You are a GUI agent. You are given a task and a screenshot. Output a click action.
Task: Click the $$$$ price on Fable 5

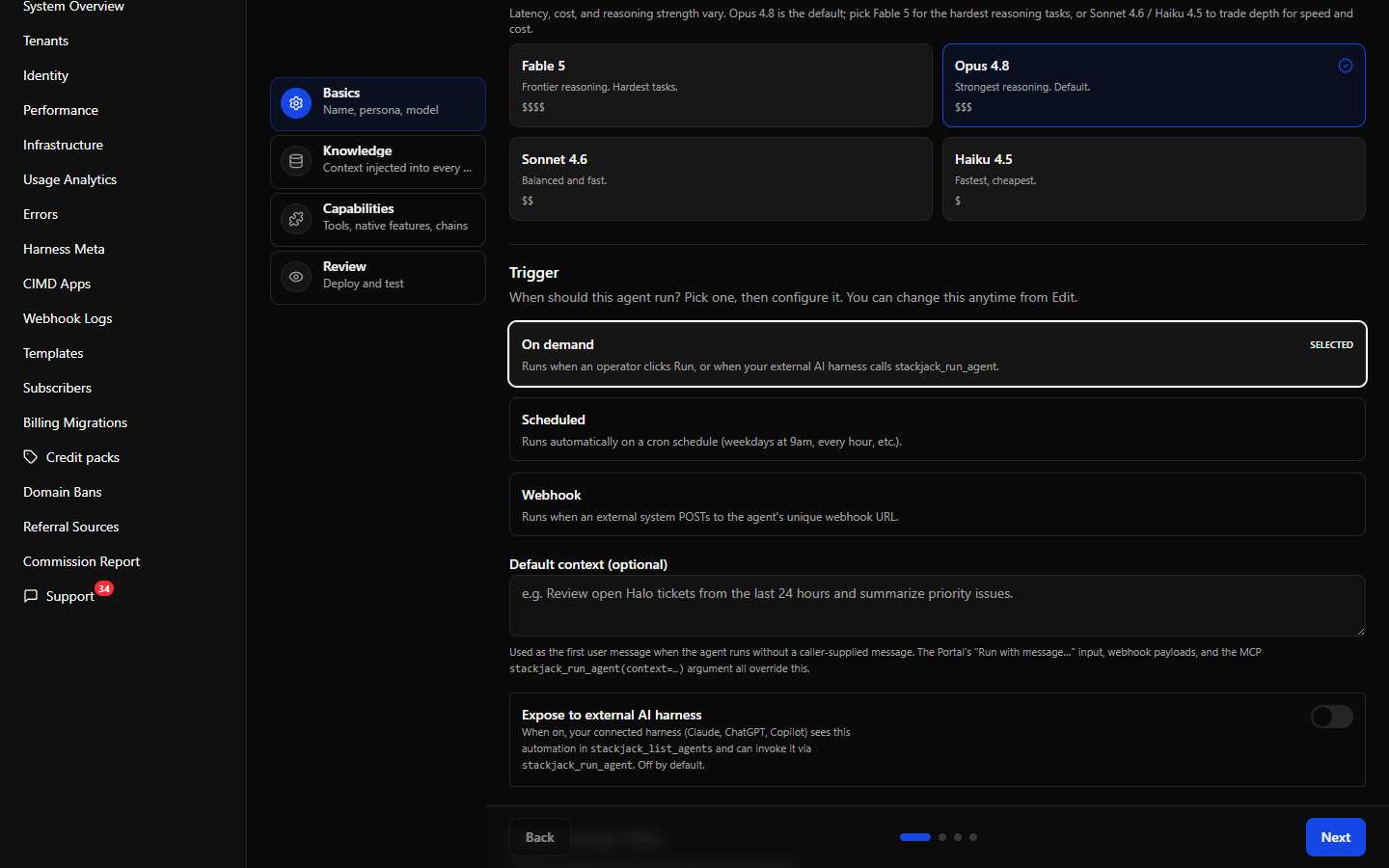pyautogui.click(x=533, y=107)
